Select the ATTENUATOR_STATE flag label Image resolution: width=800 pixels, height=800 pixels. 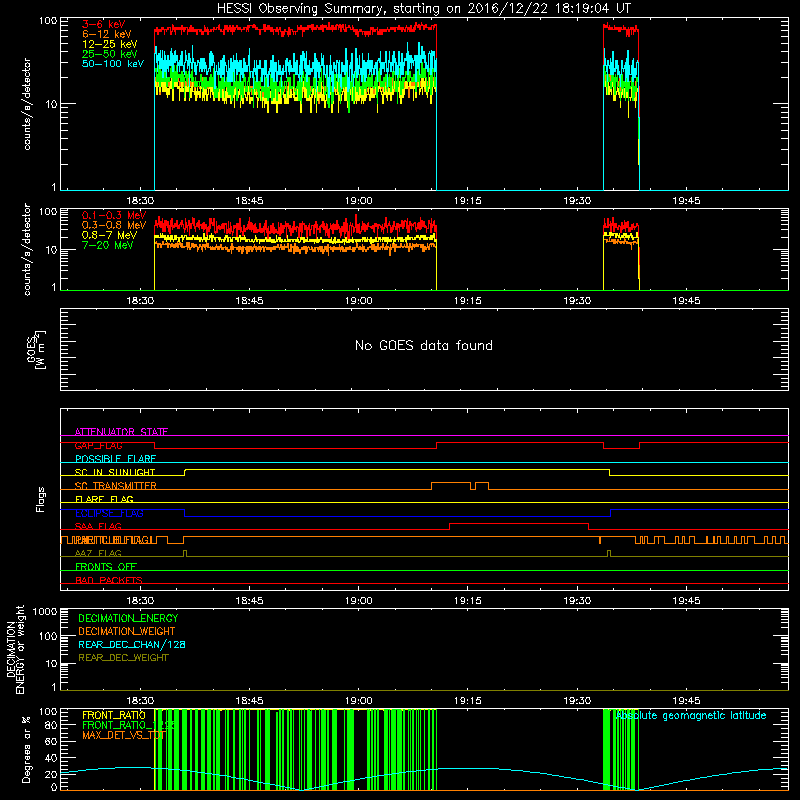tap(121, 432)
